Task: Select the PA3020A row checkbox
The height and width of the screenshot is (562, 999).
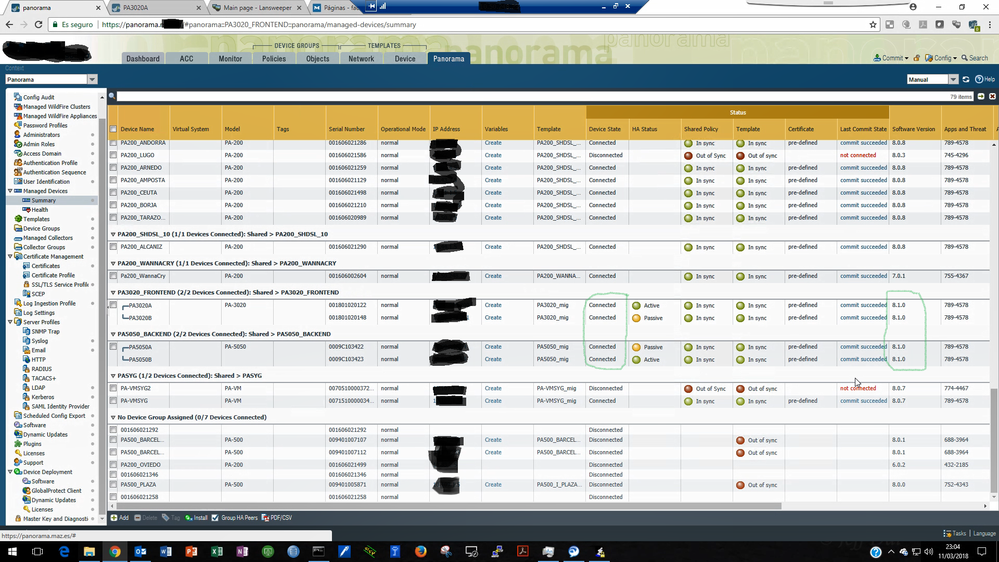Action: point(113,305)
